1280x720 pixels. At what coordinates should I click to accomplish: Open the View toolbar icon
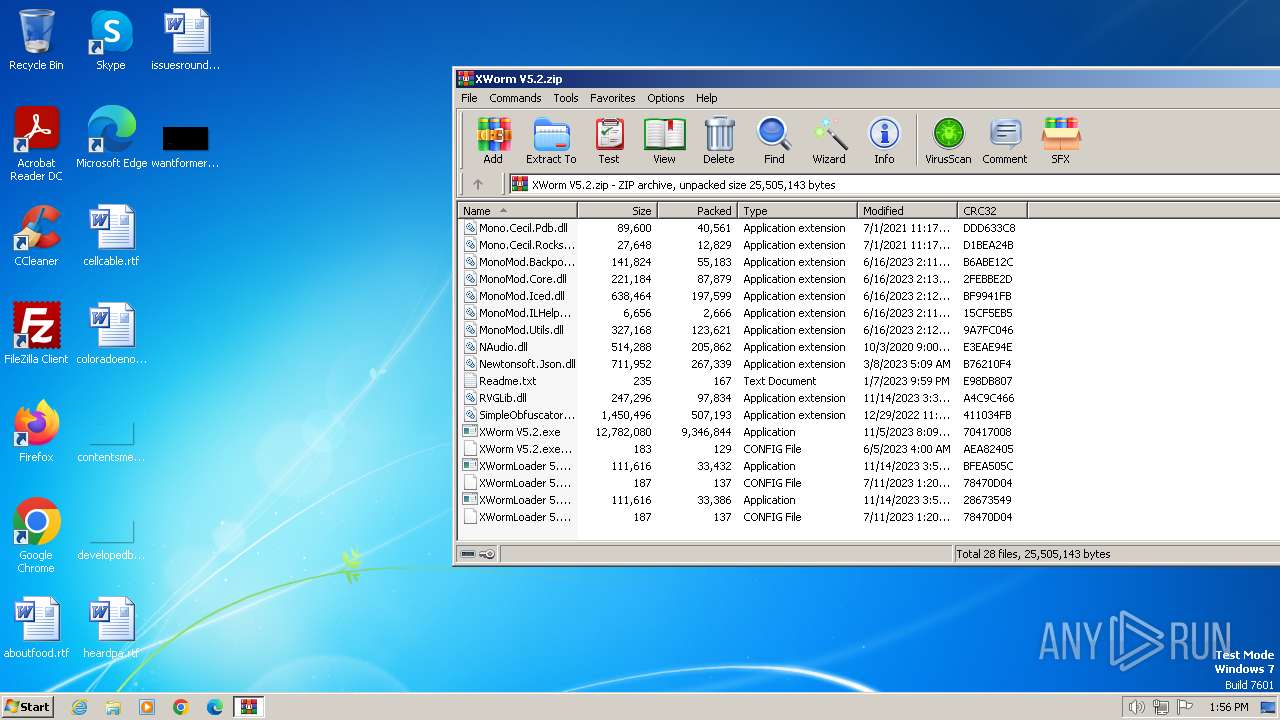[x=664, y=140]
